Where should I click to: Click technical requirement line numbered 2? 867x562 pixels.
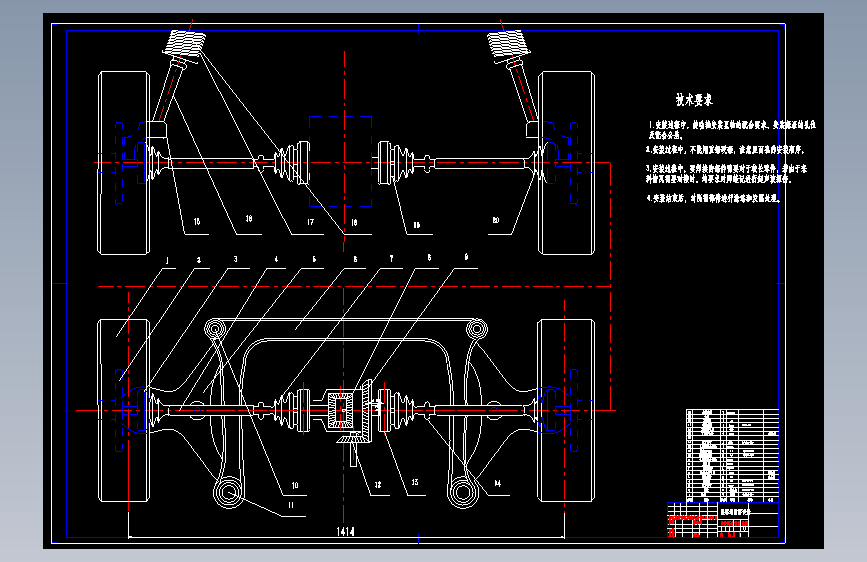(x=725, y=150)
